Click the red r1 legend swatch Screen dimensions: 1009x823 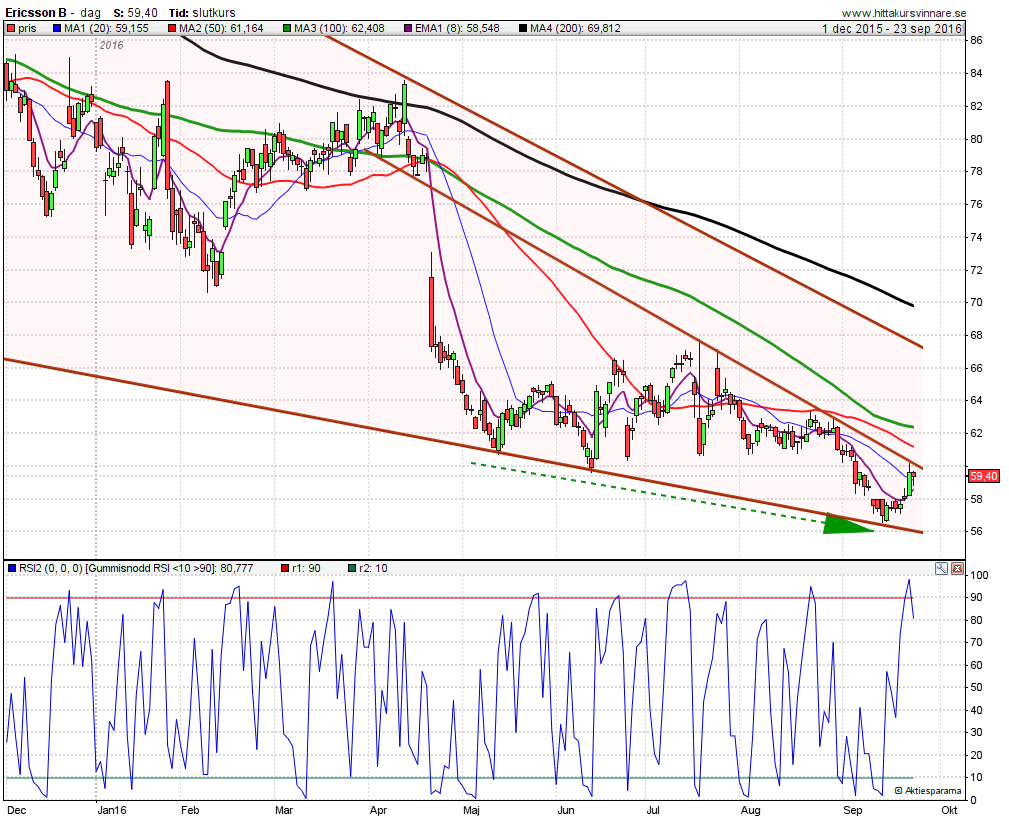284,568
